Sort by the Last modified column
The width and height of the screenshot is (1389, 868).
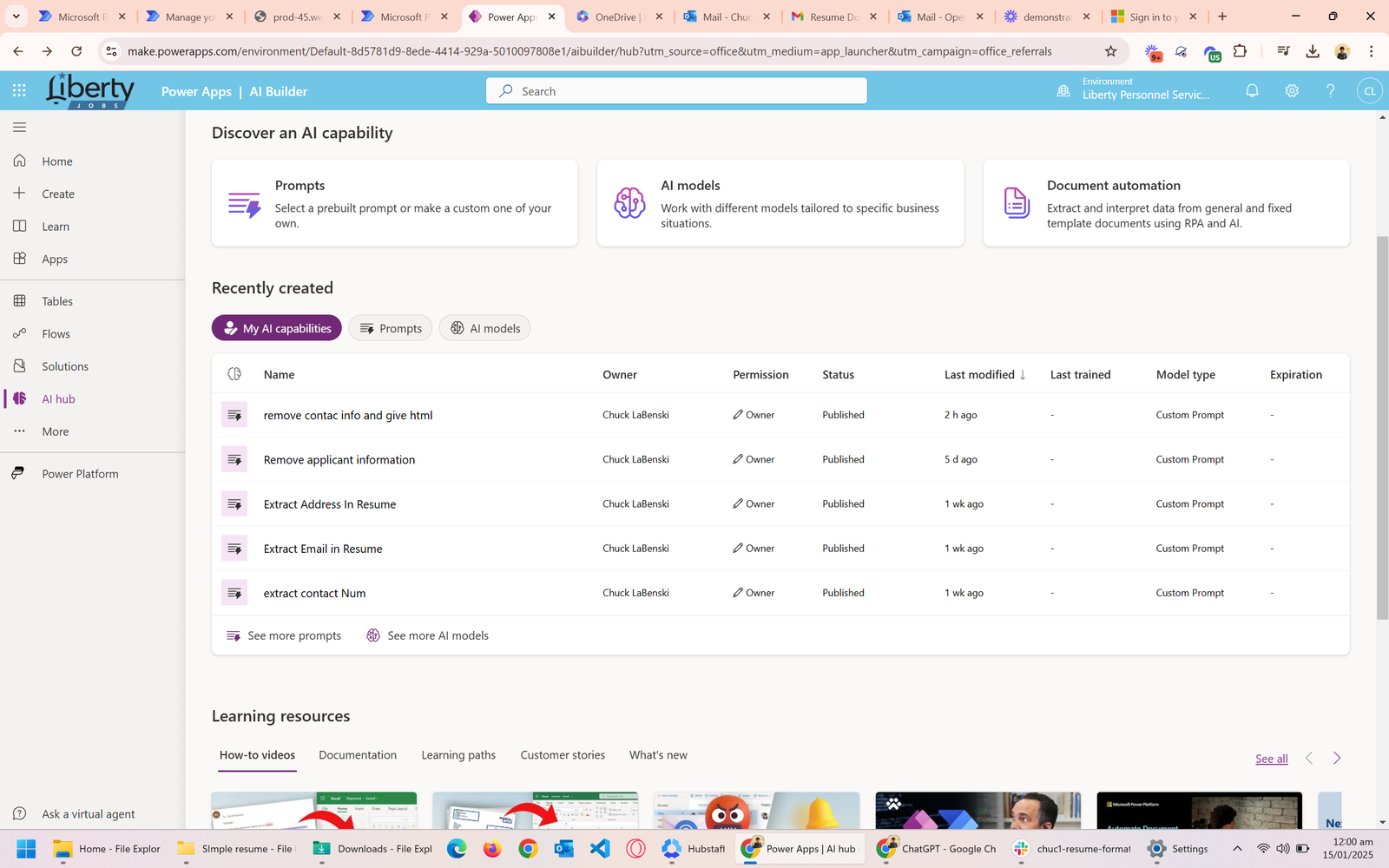[985, 374]
